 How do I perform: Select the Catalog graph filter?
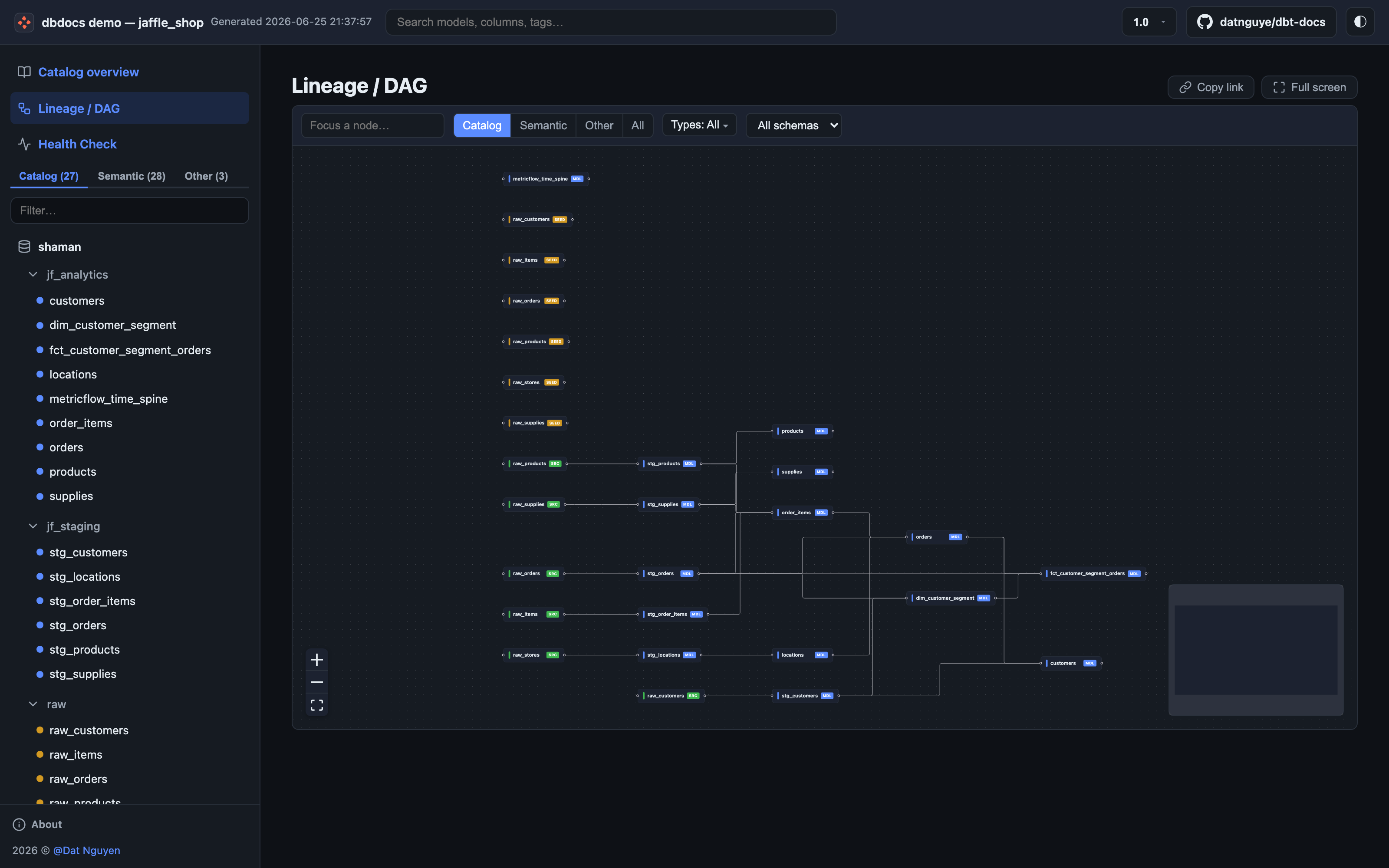click(x=481, y=125)
